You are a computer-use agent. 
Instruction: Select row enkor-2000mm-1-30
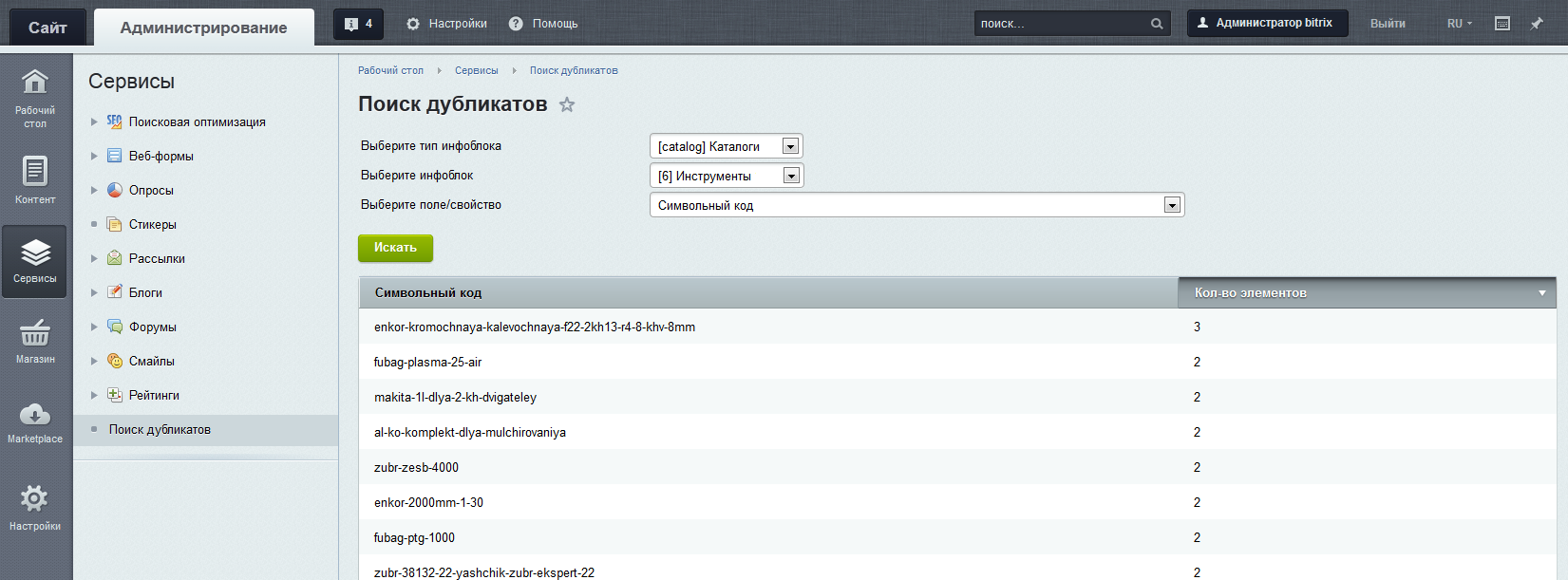tap(957, 502)
